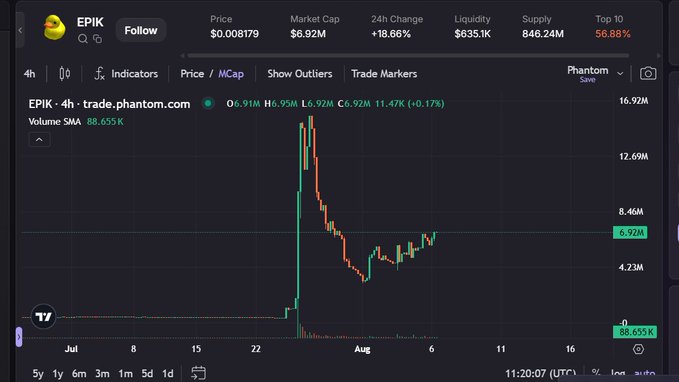679x382 pixels.
Task: Select the 3m time range
Action: pos(102,373)
